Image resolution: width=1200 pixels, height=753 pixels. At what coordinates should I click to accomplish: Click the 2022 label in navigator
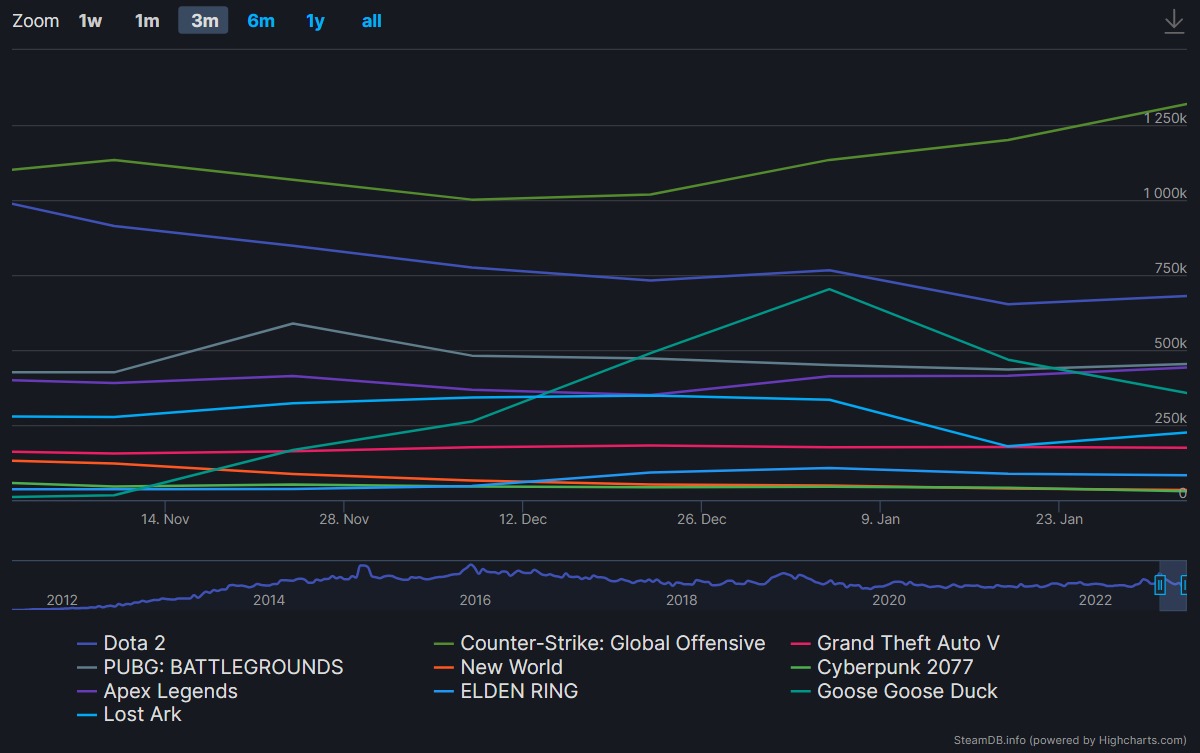pos(1096,599)
